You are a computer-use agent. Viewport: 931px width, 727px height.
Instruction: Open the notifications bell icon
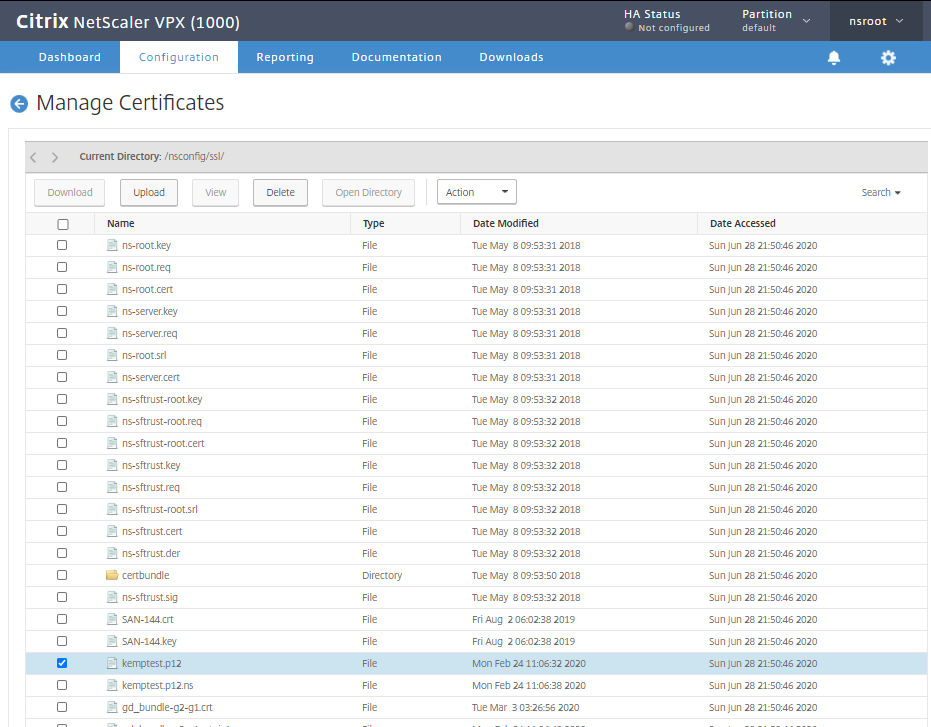click(833, 58)
